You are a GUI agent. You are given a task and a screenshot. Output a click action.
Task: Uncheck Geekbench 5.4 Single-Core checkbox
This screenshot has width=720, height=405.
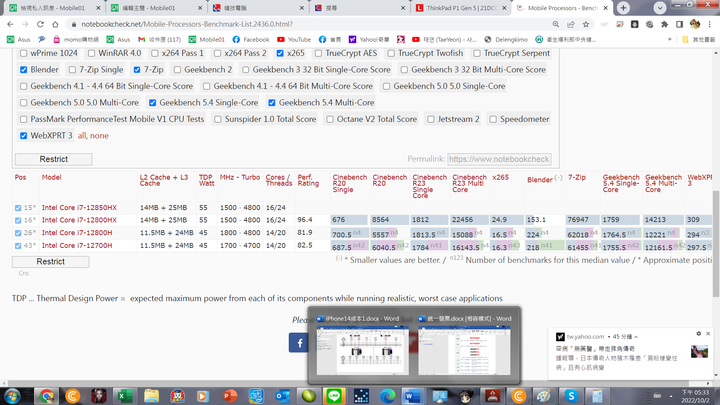(152, 103)
